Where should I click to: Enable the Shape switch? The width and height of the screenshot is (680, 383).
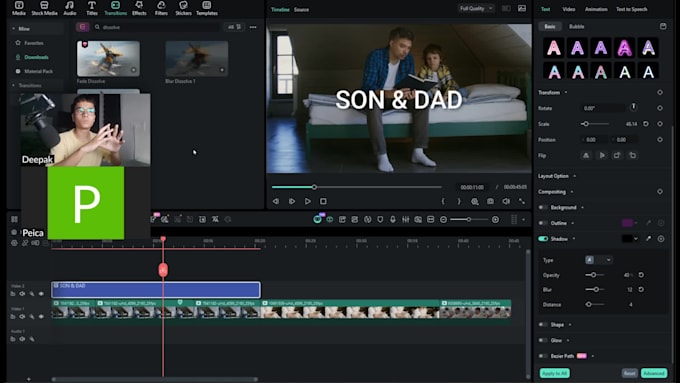[x=543, y=324]
